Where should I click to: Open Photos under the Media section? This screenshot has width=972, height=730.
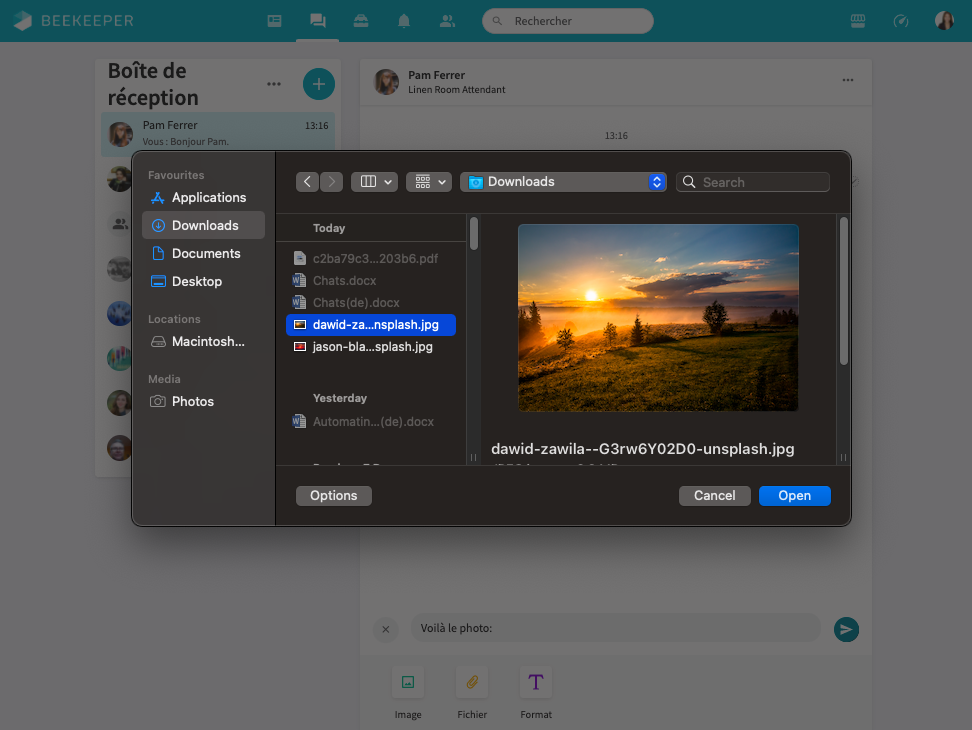(191, 401)
